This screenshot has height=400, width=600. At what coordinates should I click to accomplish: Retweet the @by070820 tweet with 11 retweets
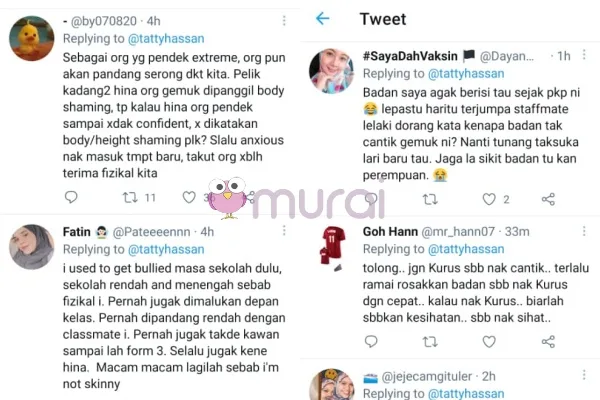130,198
